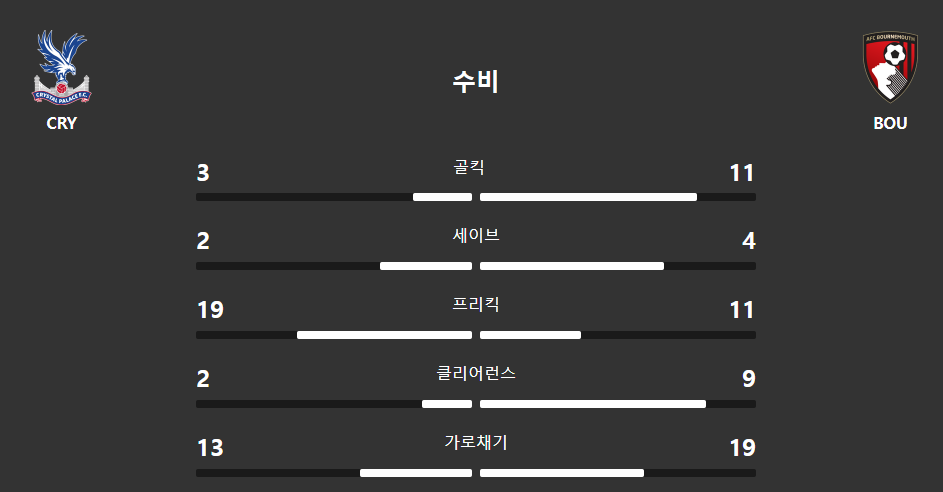The width and height of the screenshot is (943, 492).
Task: Click Crystal Palace's 골킥 bar
Action: coord(334,197)
